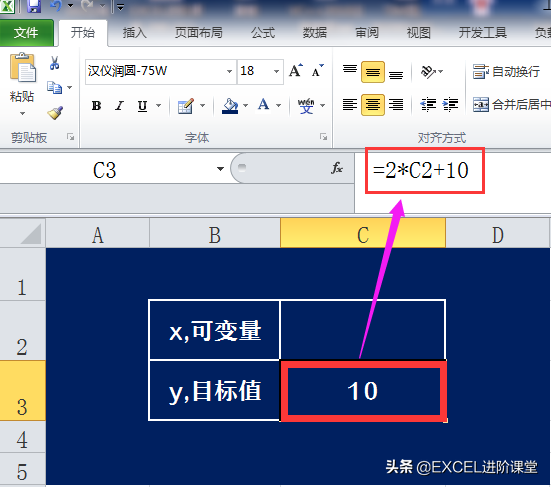The height and width of the screenshot is (487, 551).
Task: Click the cell borders icon
Action: [x=186, y=106]
